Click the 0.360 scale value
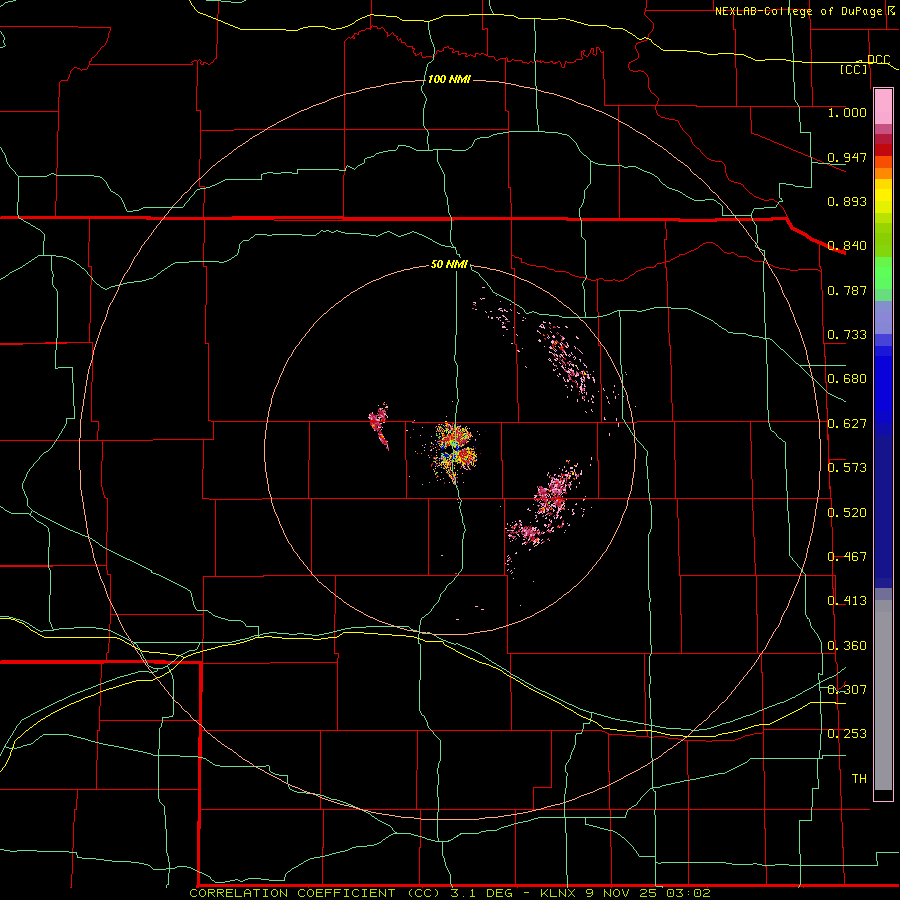The width and height of the screenshot is (900, 900). (x=847, y=646)
